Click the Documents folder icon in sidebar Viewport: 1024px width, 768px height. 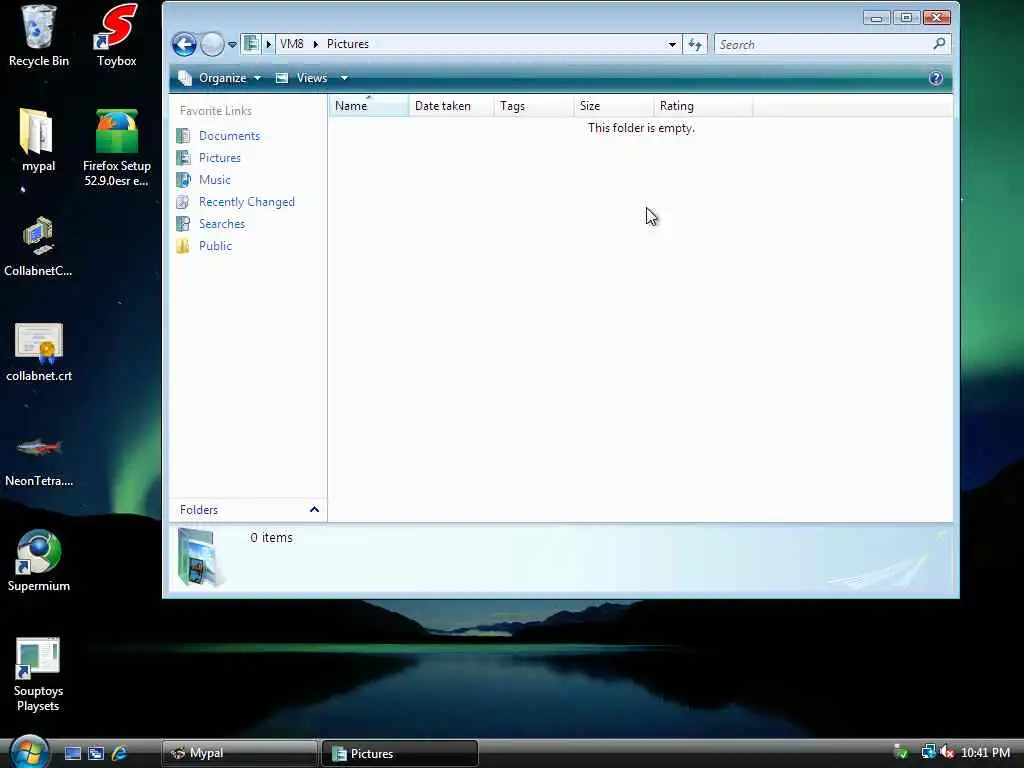(184, 136)
